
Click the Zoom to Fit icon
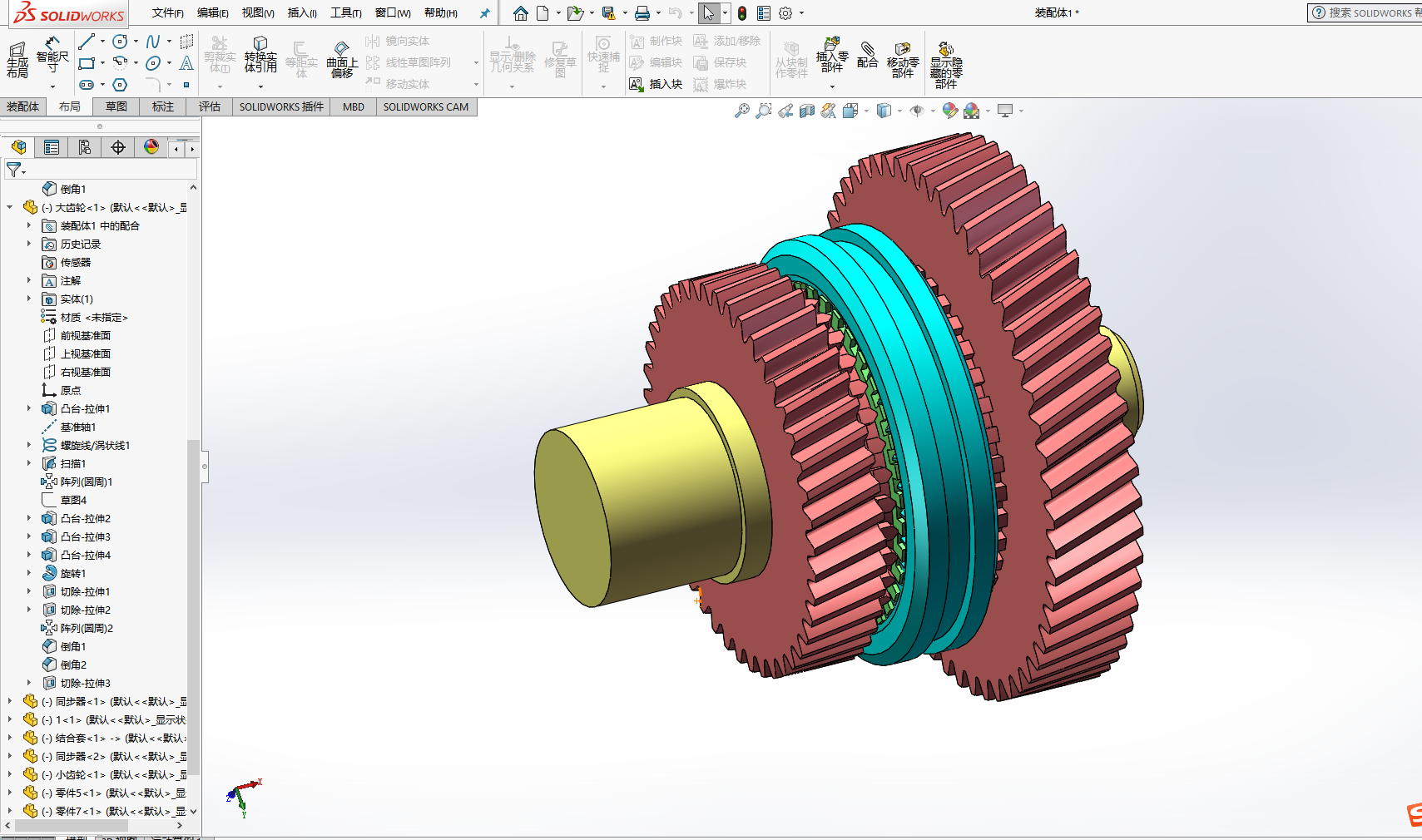coord(742,111)
